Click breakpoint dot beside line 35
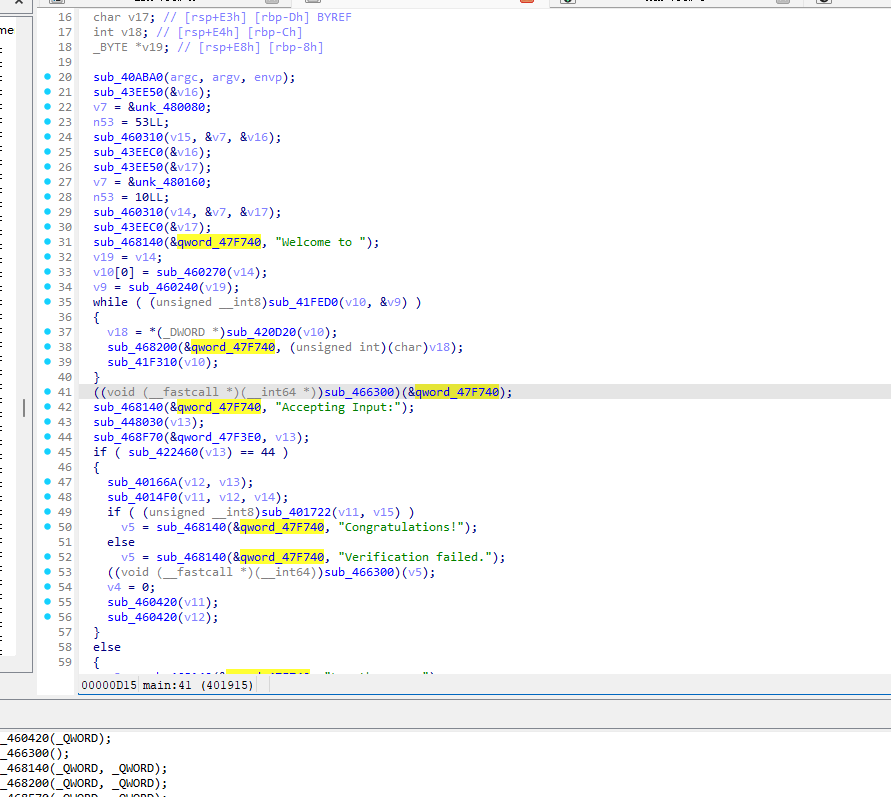The image size is (891, 797). 47,302
